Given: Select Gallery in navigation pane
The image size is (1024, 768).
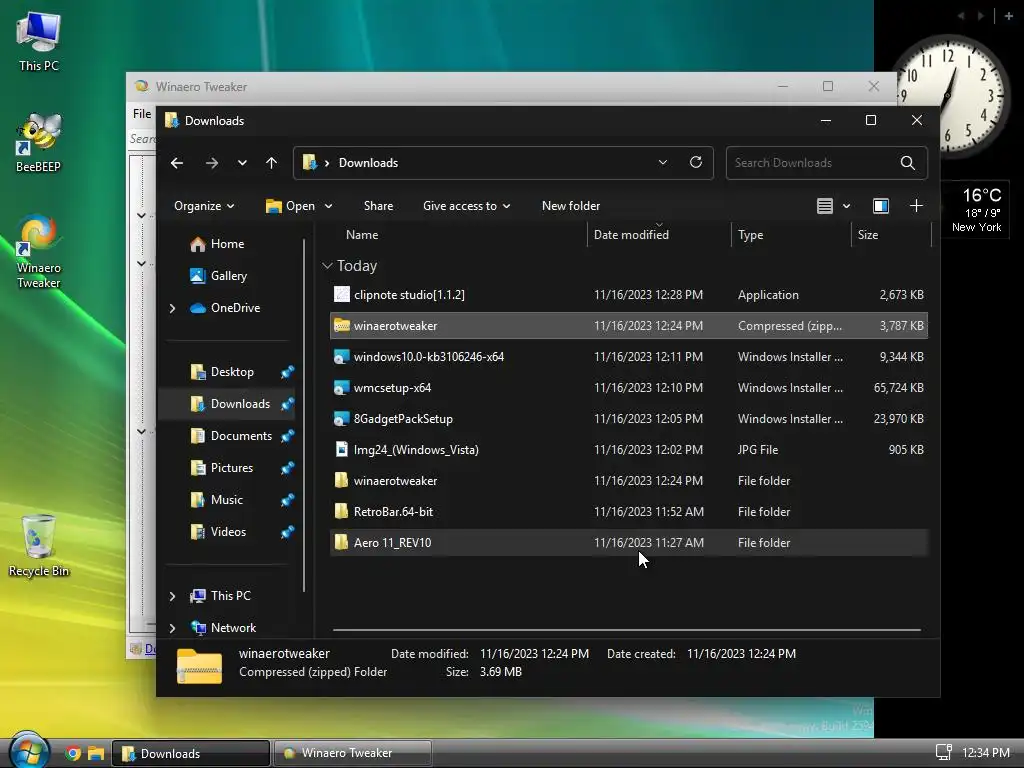Looking at the screenshot, I should [x=227, y=276].
